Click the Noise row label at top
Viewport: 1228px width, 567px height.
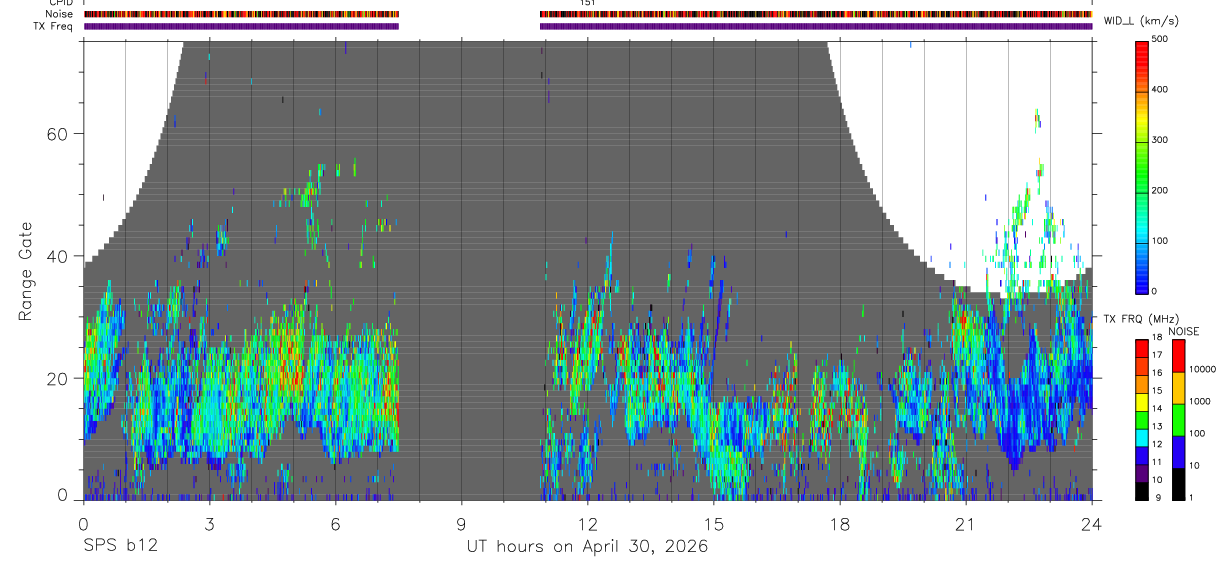tap(59, 14)
